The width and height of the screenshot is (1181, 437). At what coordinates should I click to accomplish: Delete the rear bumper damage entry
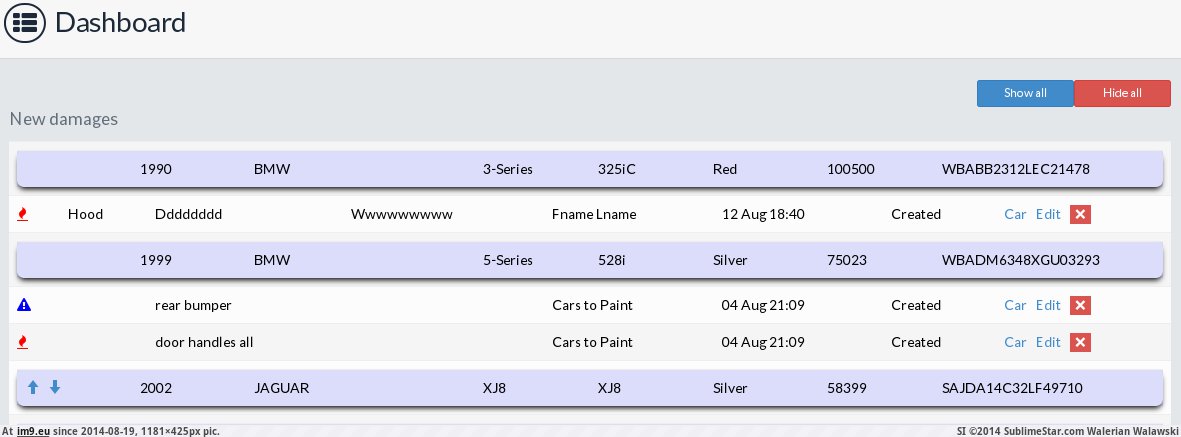click(1079, 305)
